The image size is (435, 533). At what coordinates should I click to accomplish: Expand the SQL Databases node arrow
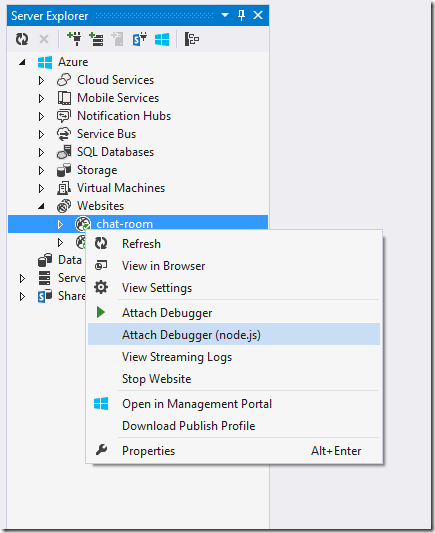41,152
